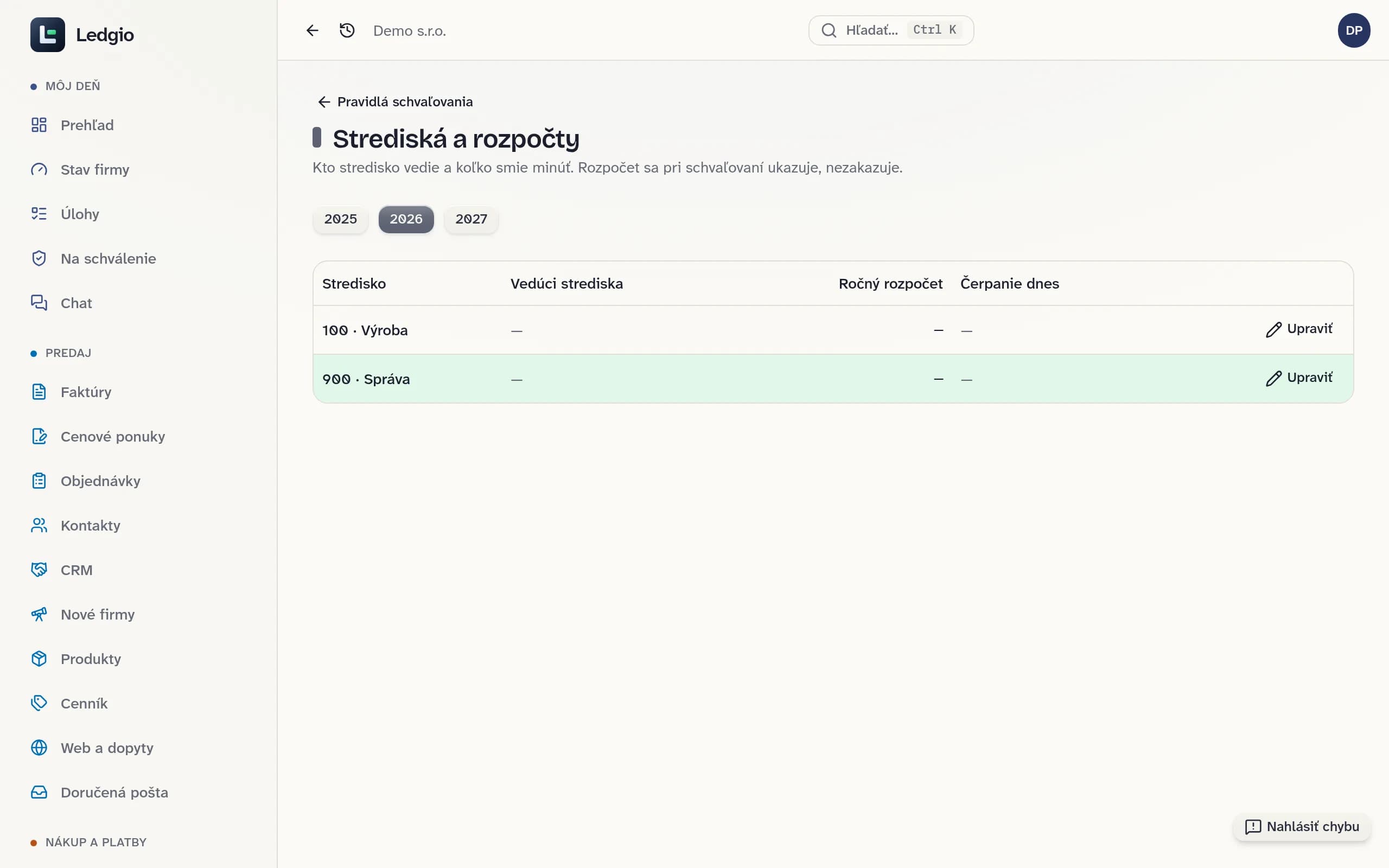Open the Kontakty people icon

tap(39, 525)
